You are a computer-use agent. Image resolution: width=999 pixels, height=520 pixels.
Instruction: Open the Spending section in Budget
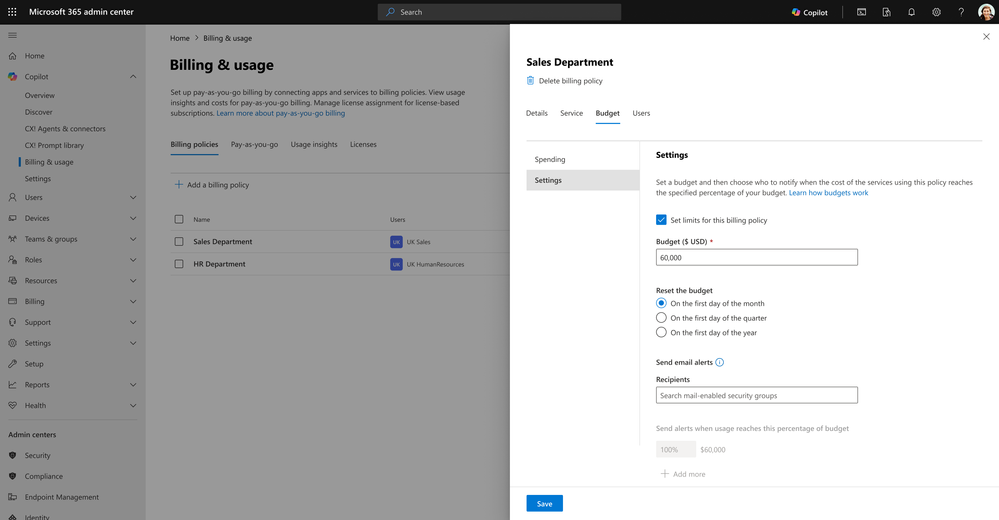[550, 160]
